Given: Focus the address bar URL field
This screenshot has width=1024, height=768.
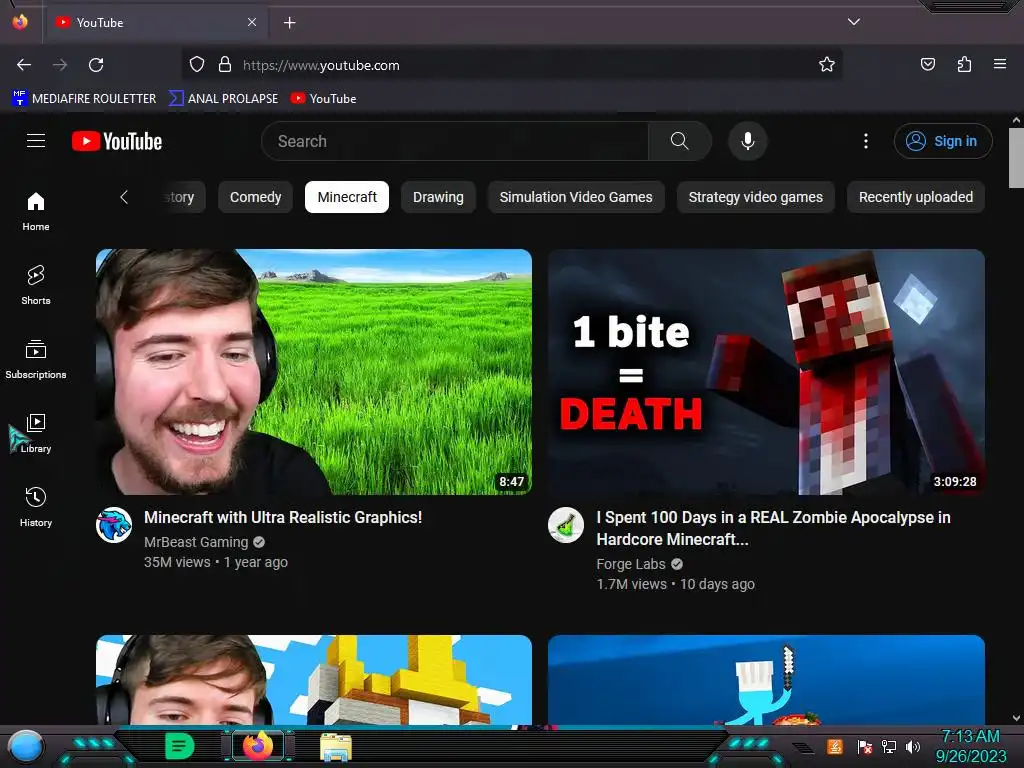Looking at the screenshot, I should point(511,65).
